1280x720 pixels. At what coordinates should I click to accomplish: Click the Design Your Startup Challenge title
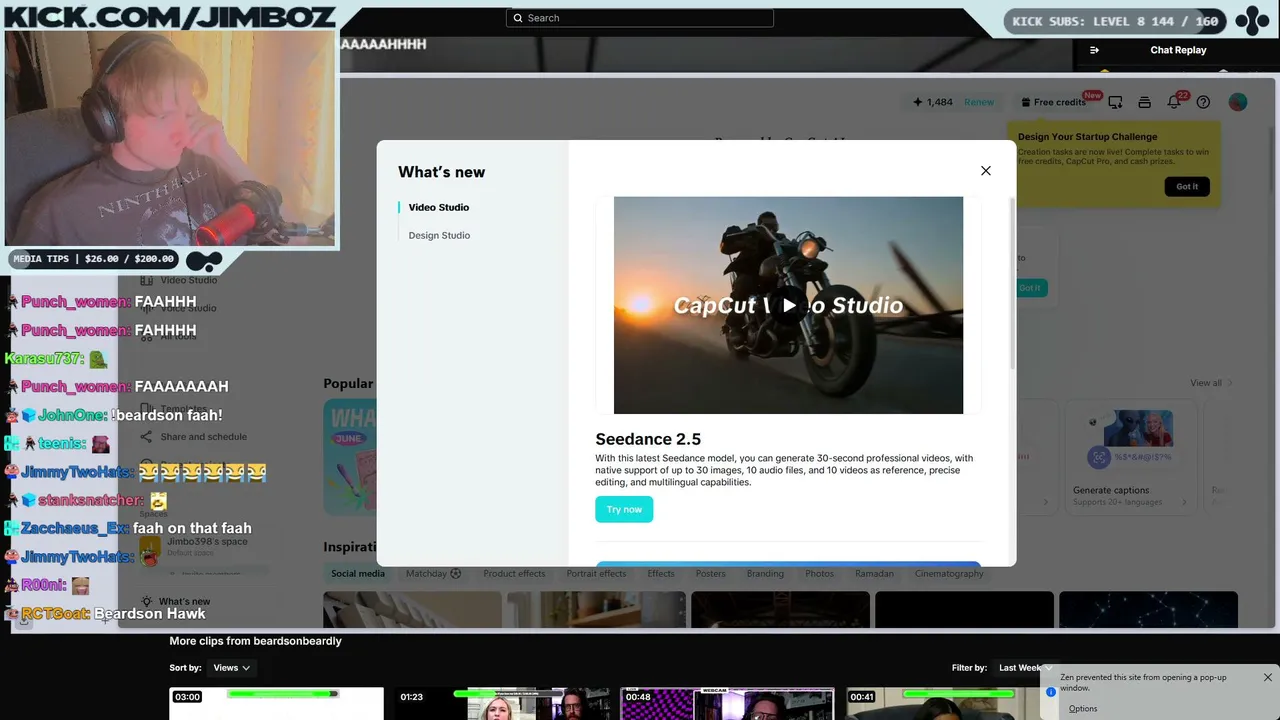[1088, 137]
